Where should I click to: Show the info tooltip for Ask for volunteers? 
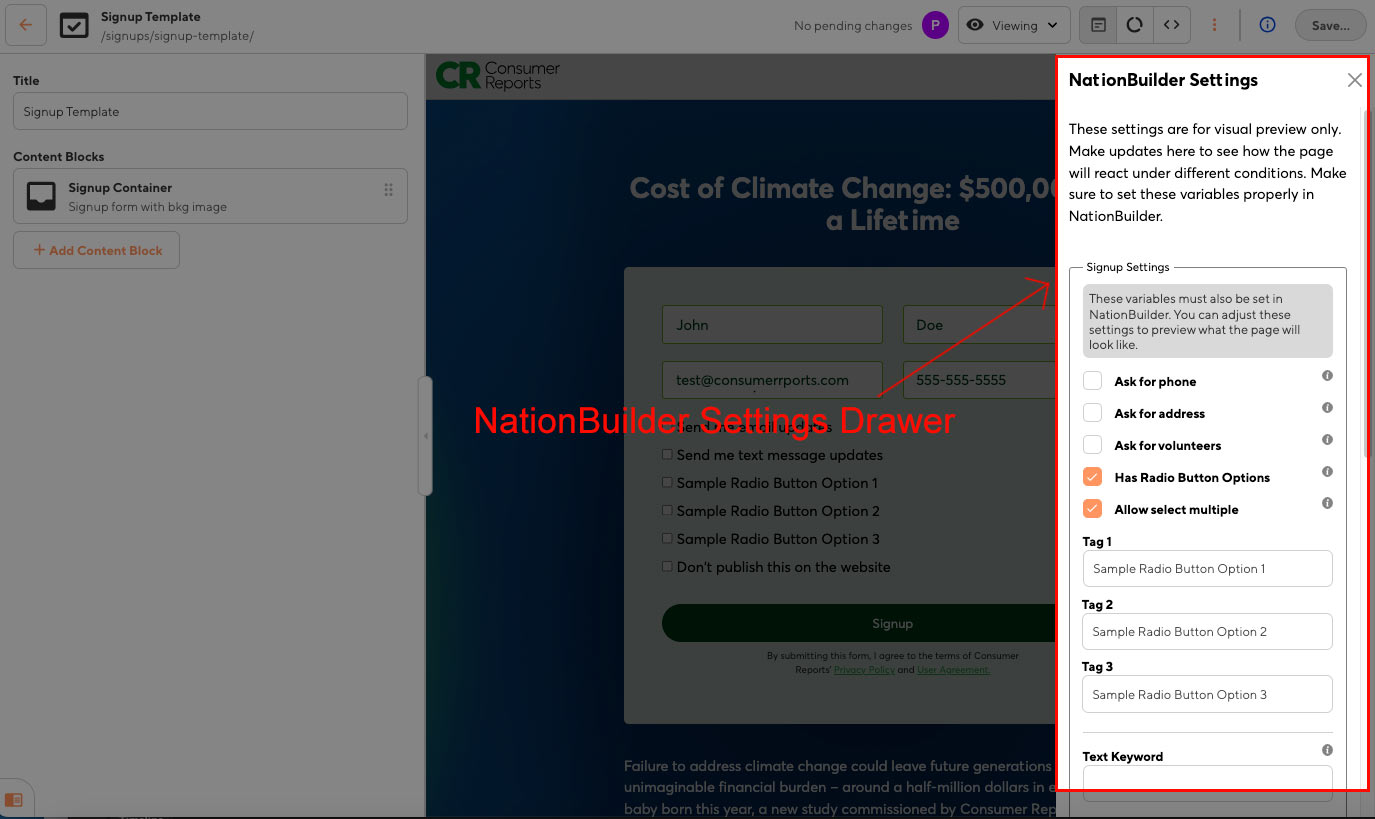pyautogui.click(x=1327, y=439)
